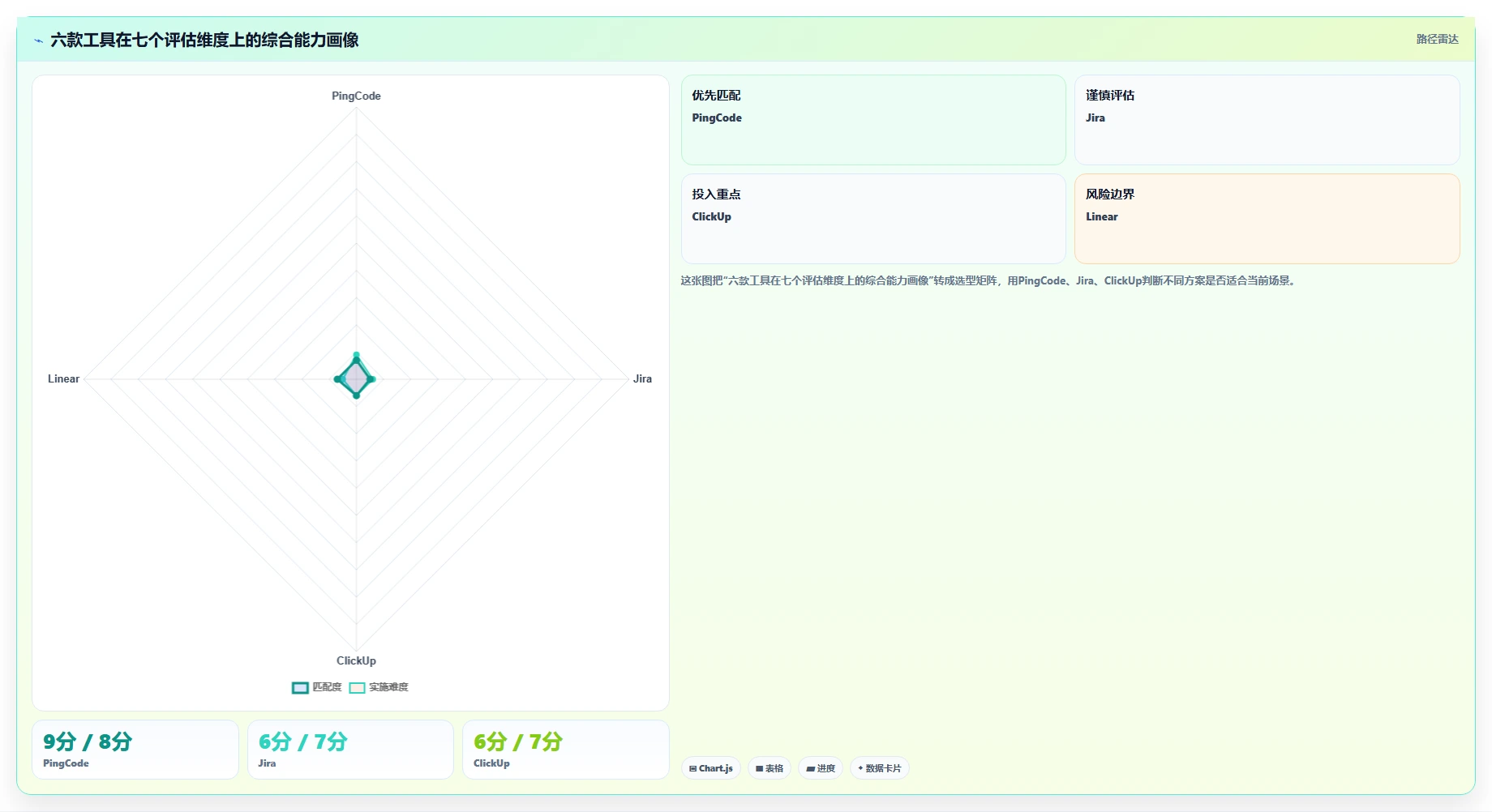1492x812 pixels.
Task: Click the small icon before the header title
Action: click(x=38, y=41)
